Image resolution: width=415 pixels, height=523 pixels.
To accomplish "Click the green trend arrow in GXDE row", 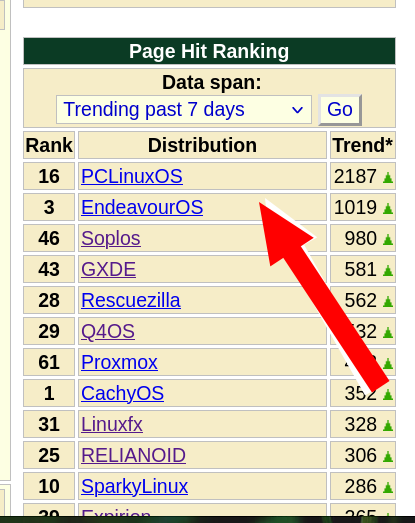I will click(x=388, y=271).
